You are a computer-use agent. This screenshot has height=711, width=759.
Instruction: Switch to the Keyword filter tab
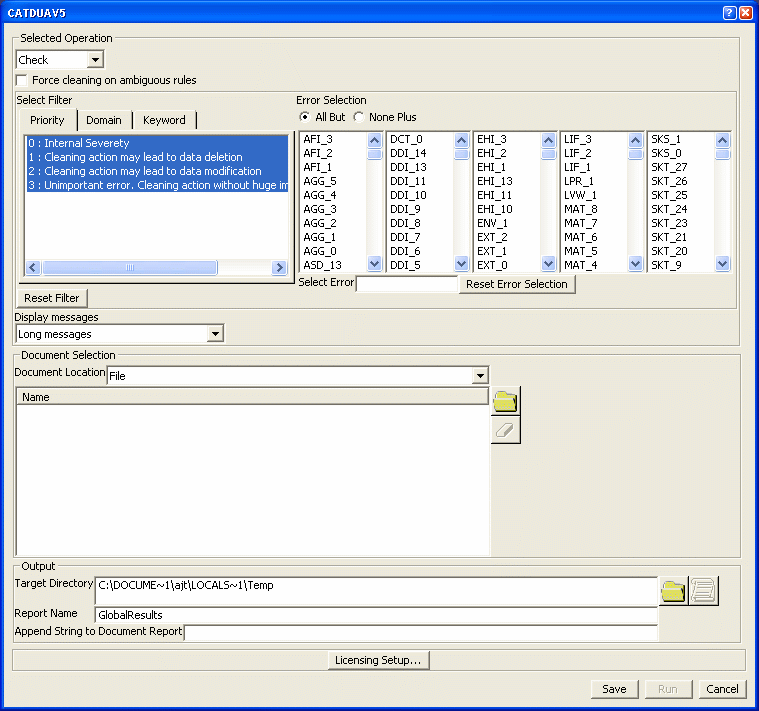coord(164,120)
